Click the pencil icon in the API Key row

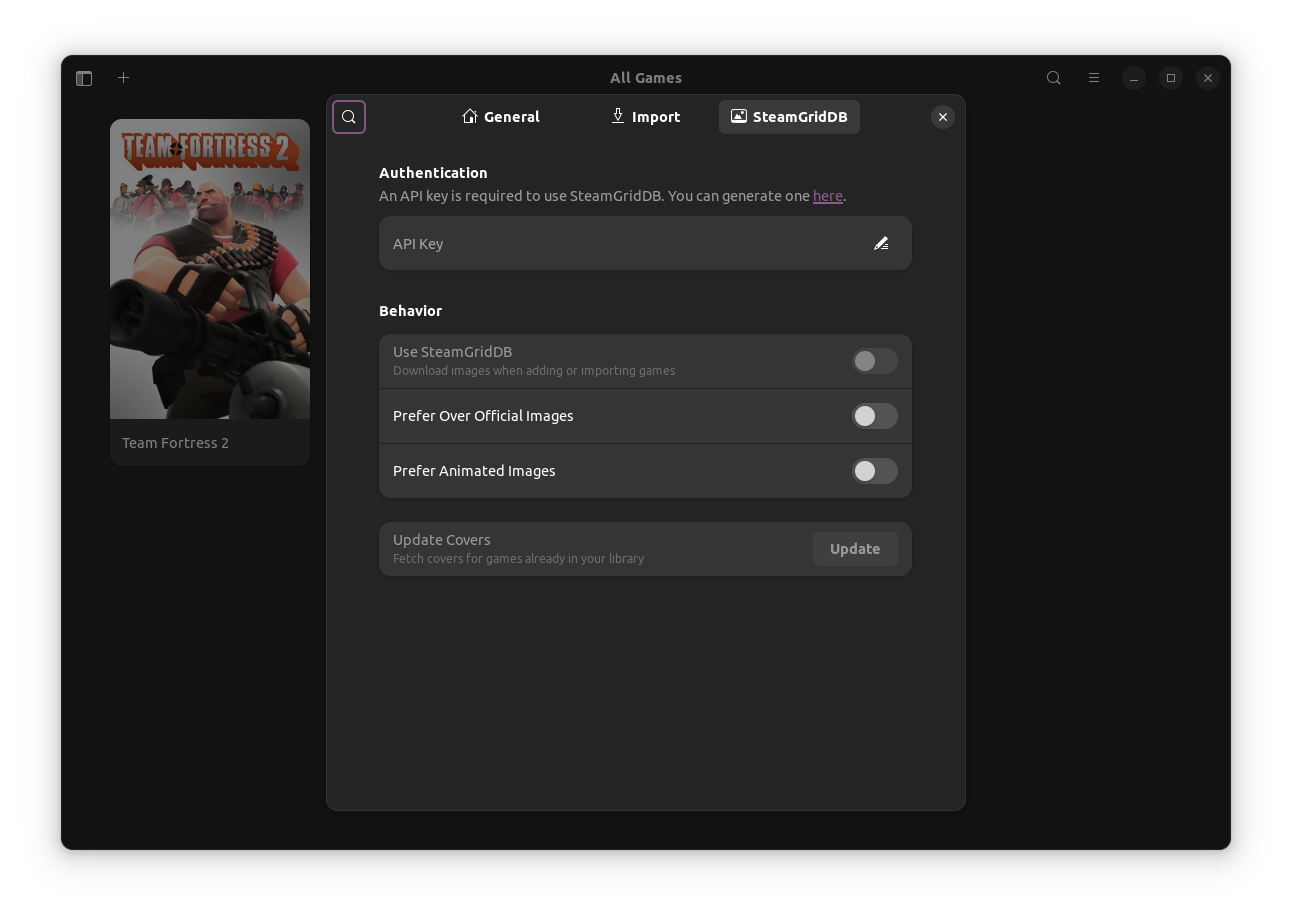point(881,243)
